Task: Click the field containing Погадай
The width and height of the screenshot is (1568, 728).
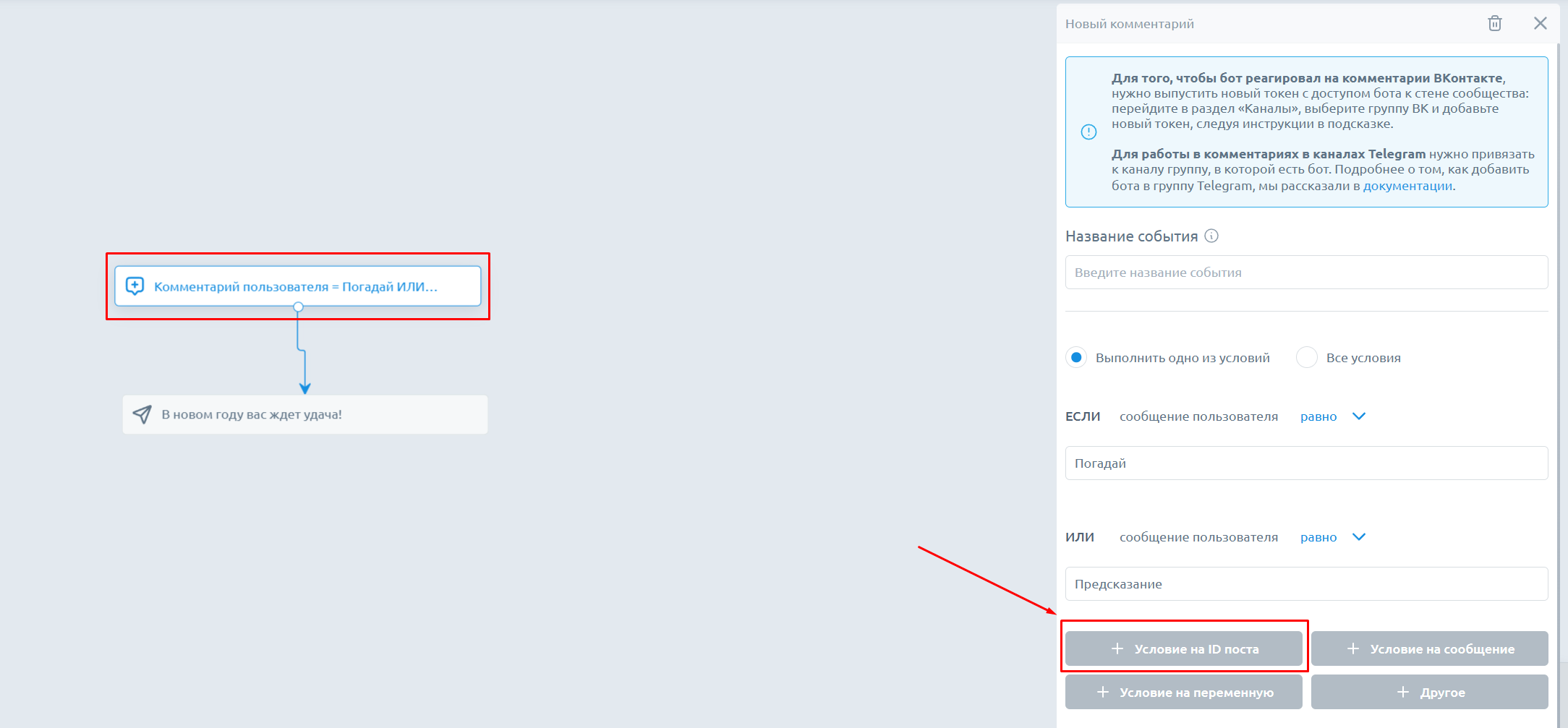Action: [x=1306, y=463]
